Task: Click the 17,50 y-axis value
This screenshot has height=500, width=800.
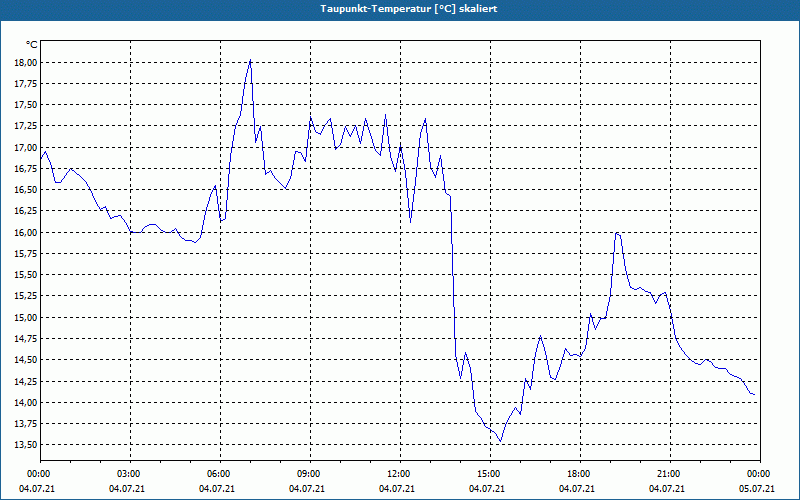Action: click(25, 105)
